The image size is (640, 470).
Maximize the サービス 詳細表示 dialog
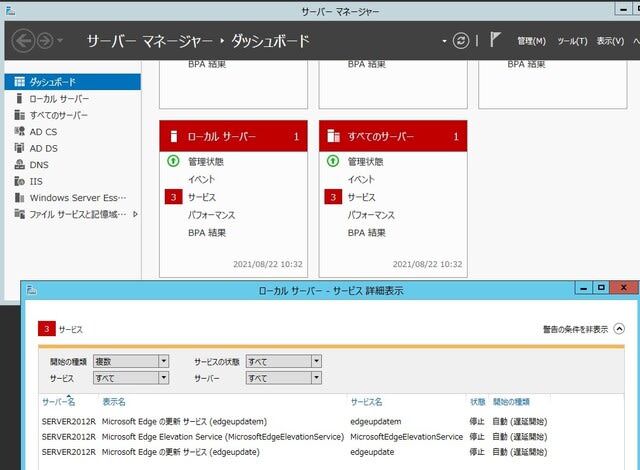pos(601,288)
